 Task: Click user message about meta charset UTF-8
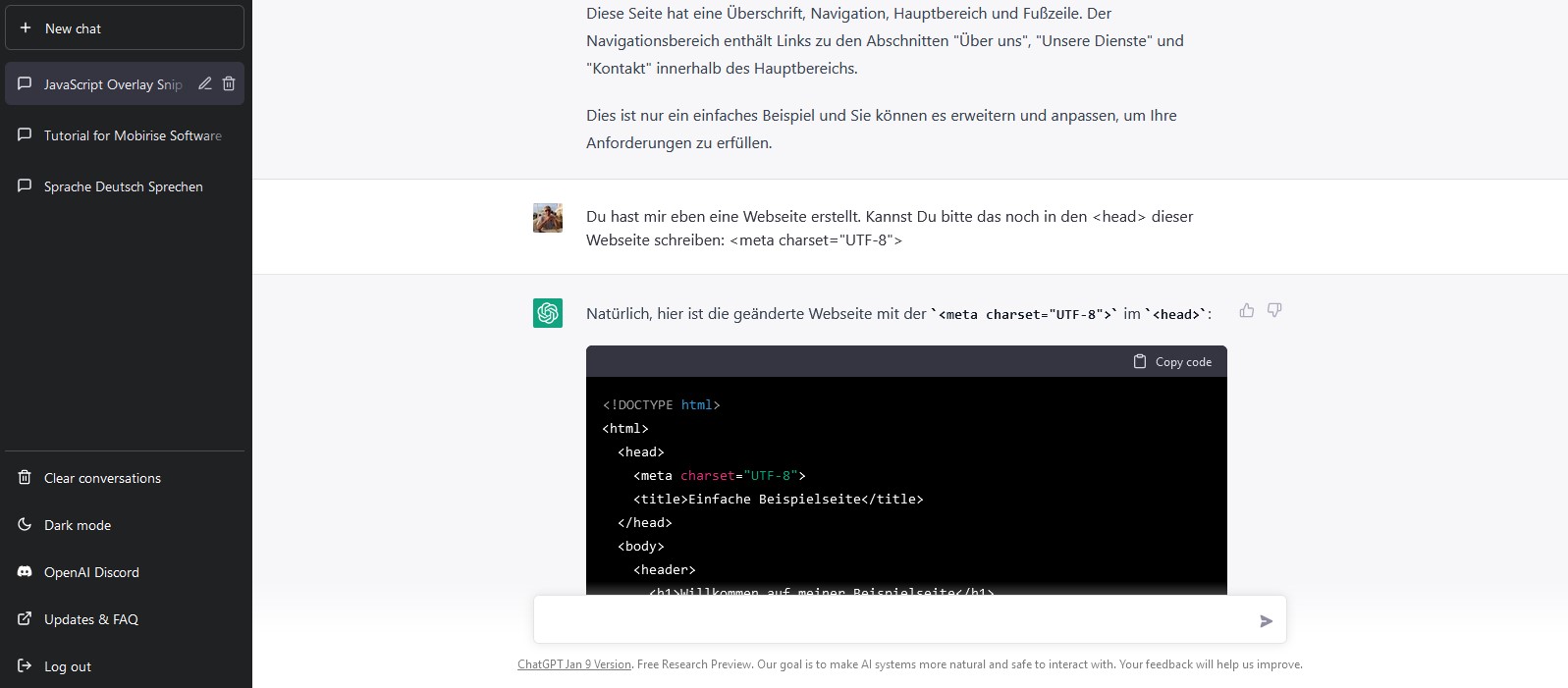[890, 228]
